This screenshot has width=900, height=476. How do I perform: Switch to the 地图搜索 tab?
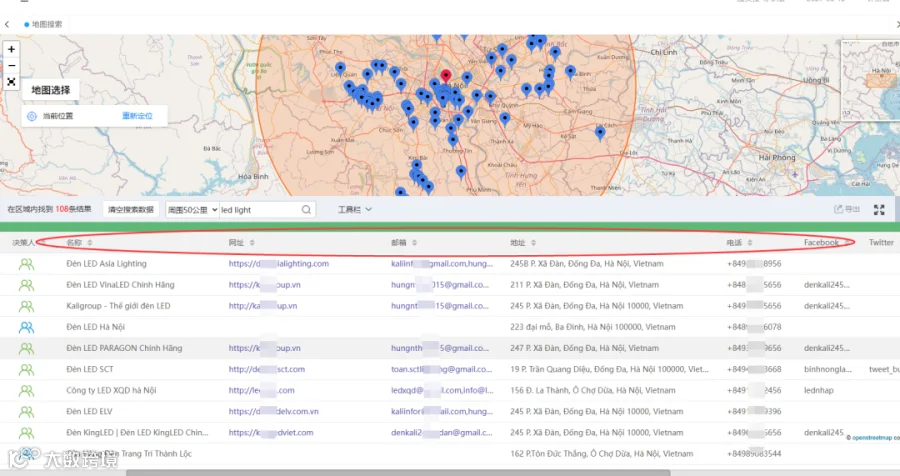pos(43,24)
